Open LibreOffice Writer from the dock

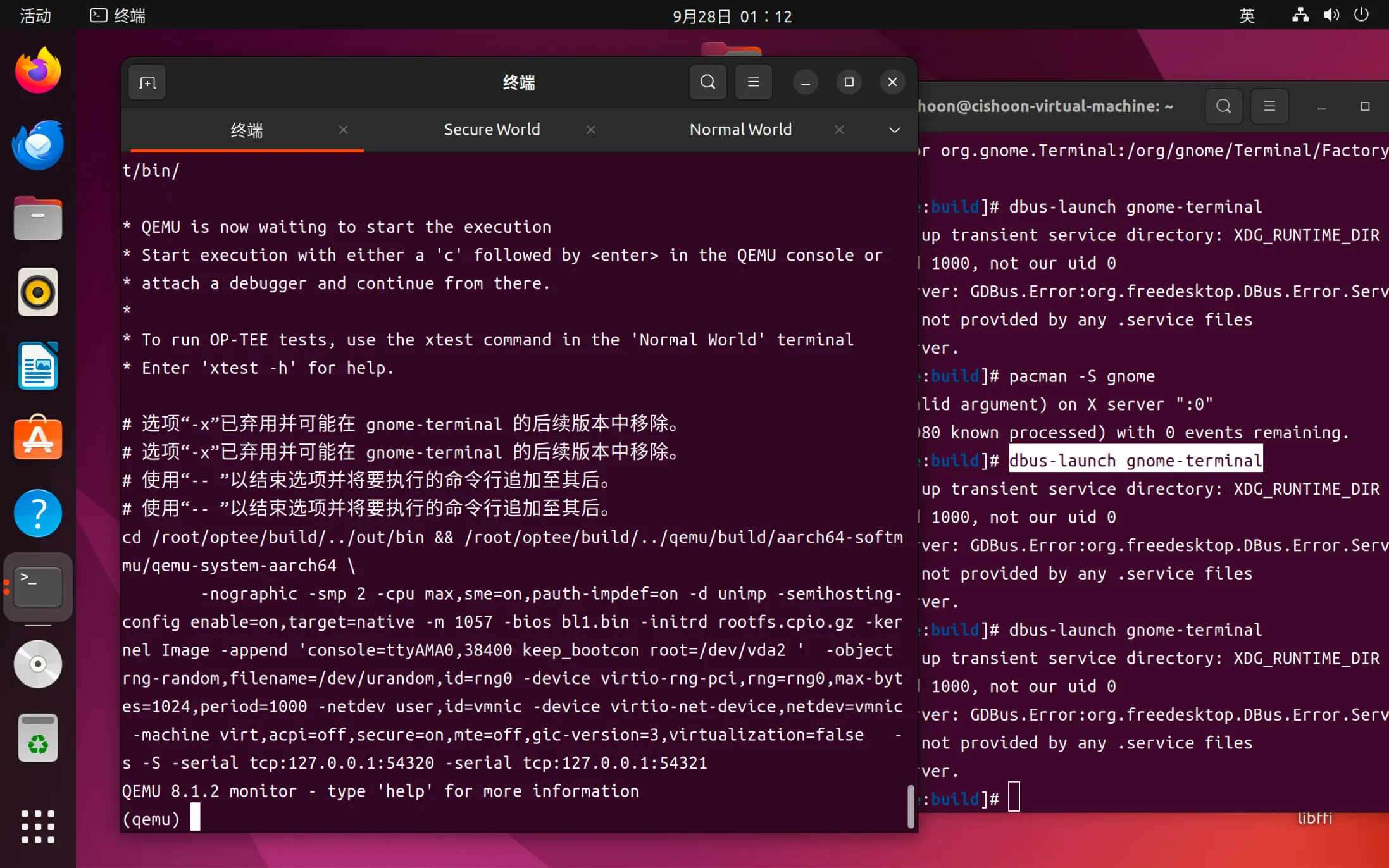[38, 366]
